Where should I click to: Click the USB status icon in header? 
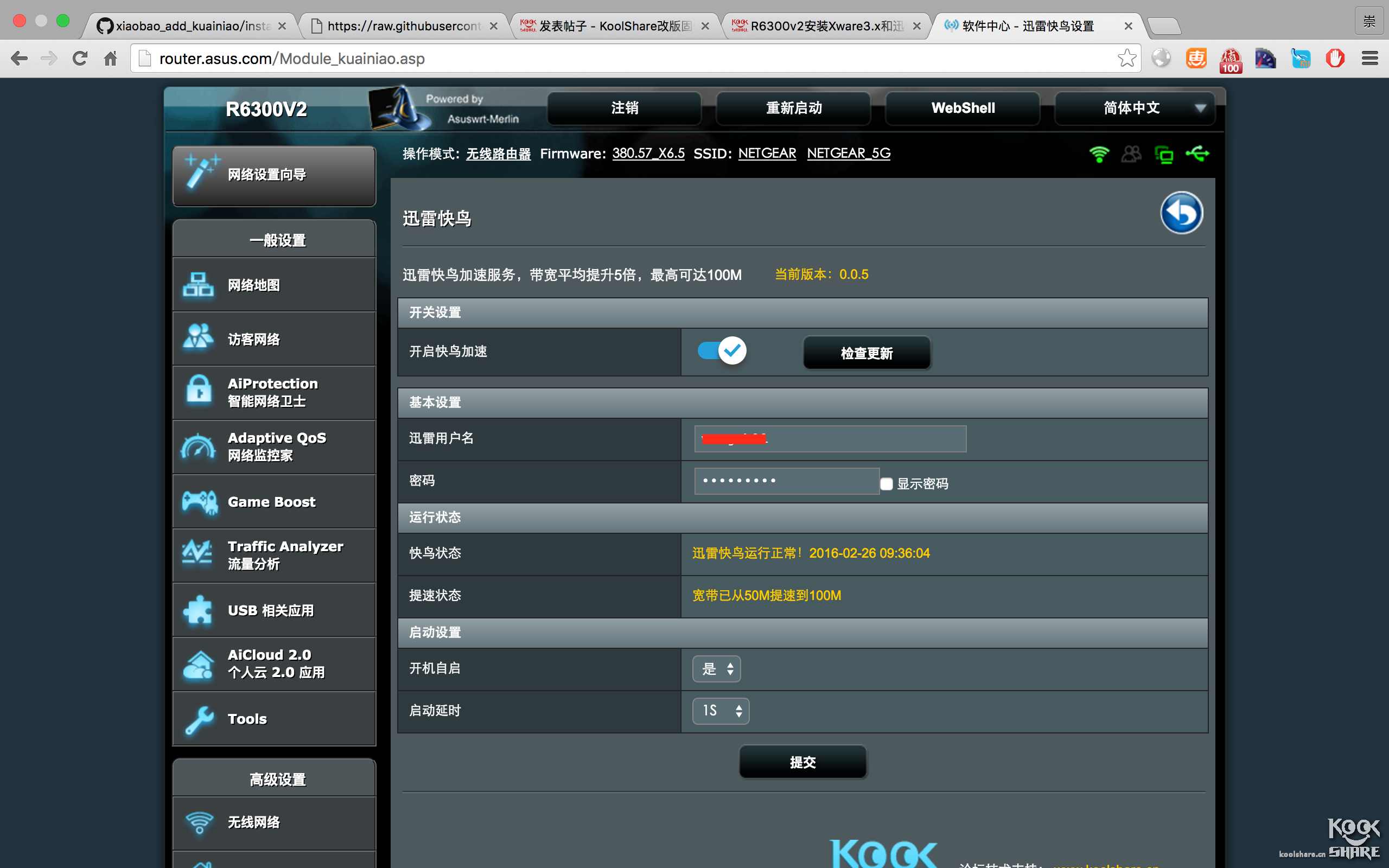point(1197,154)
